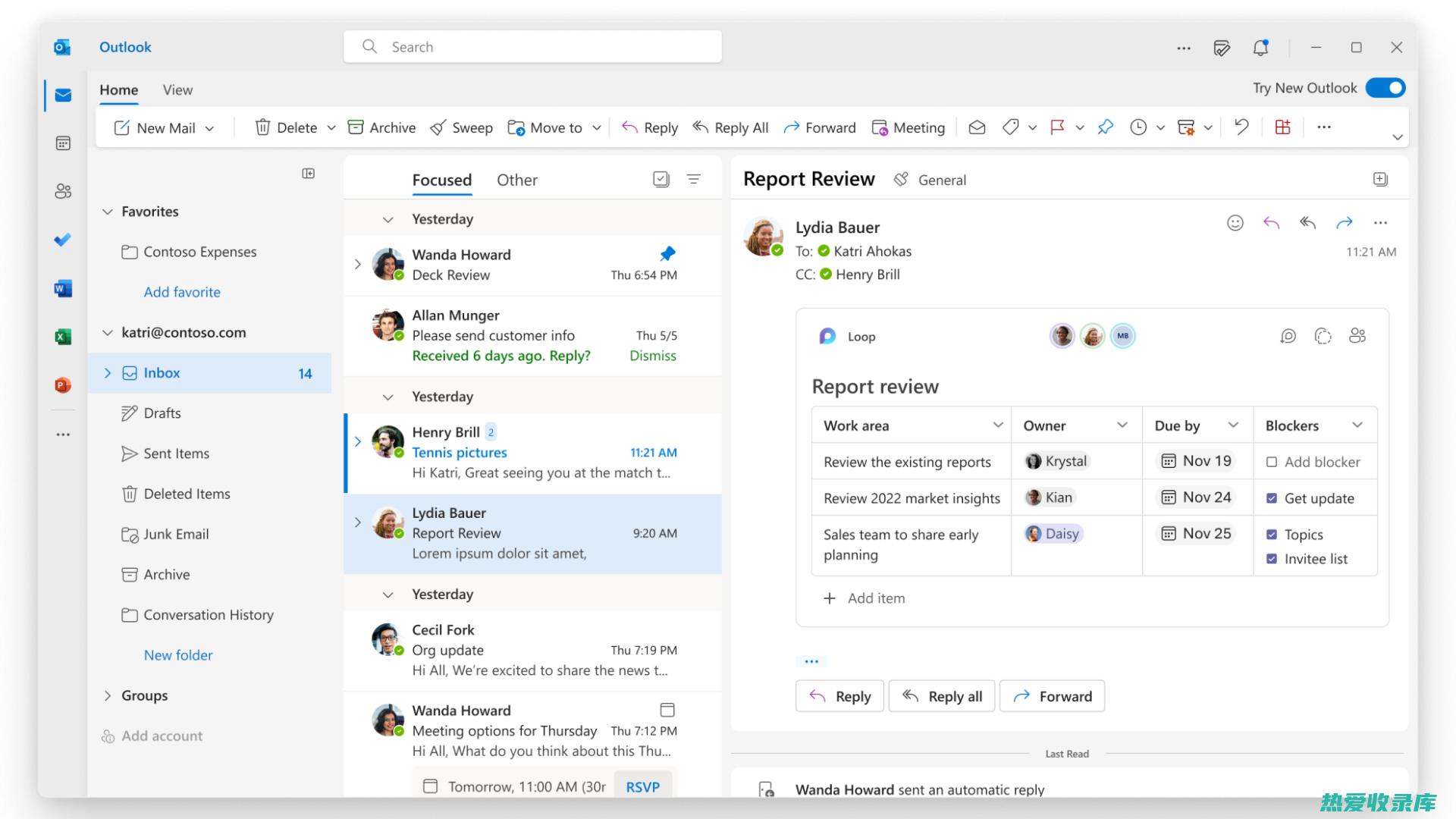This screenshot has width=1456, height=819.
Task: Open the Flag dropdown arrow
Action: [1080, 128]
